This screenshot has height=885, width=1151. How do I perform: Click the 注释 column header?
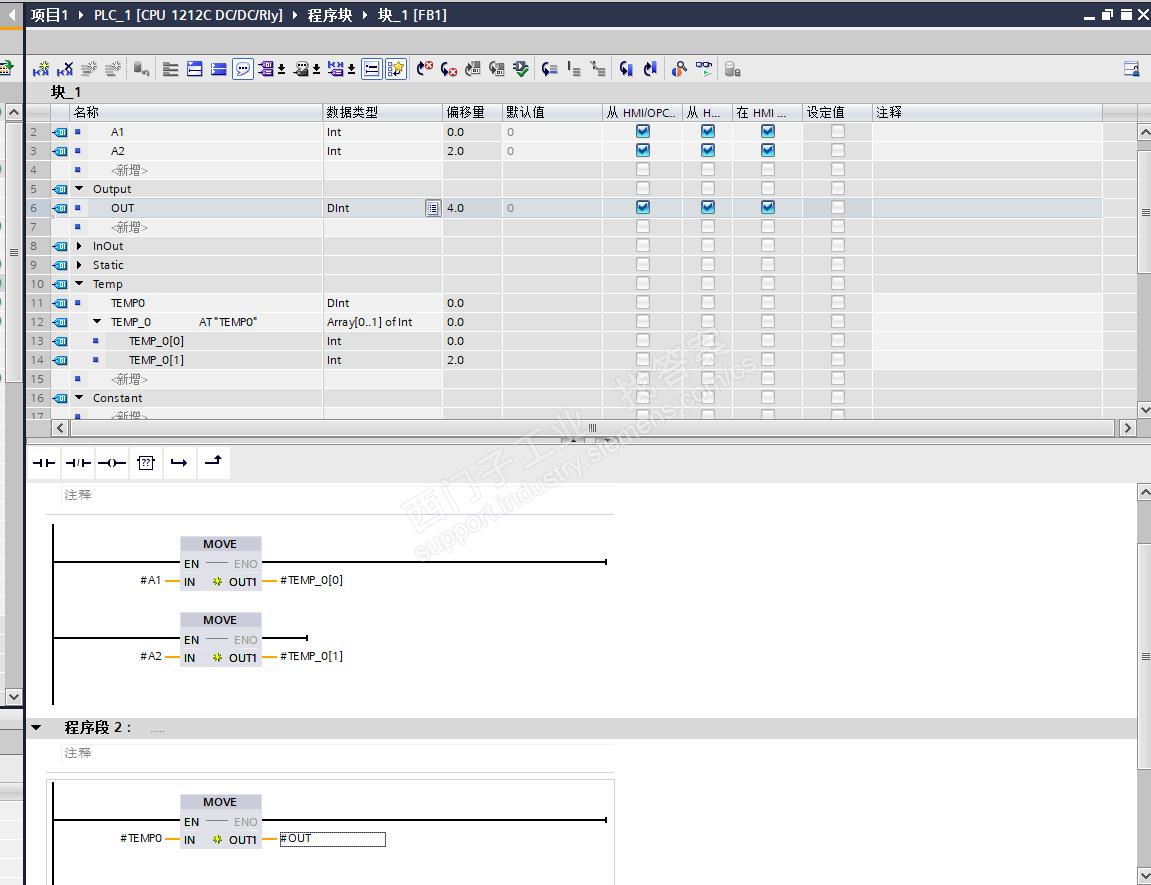pos(987,112)
